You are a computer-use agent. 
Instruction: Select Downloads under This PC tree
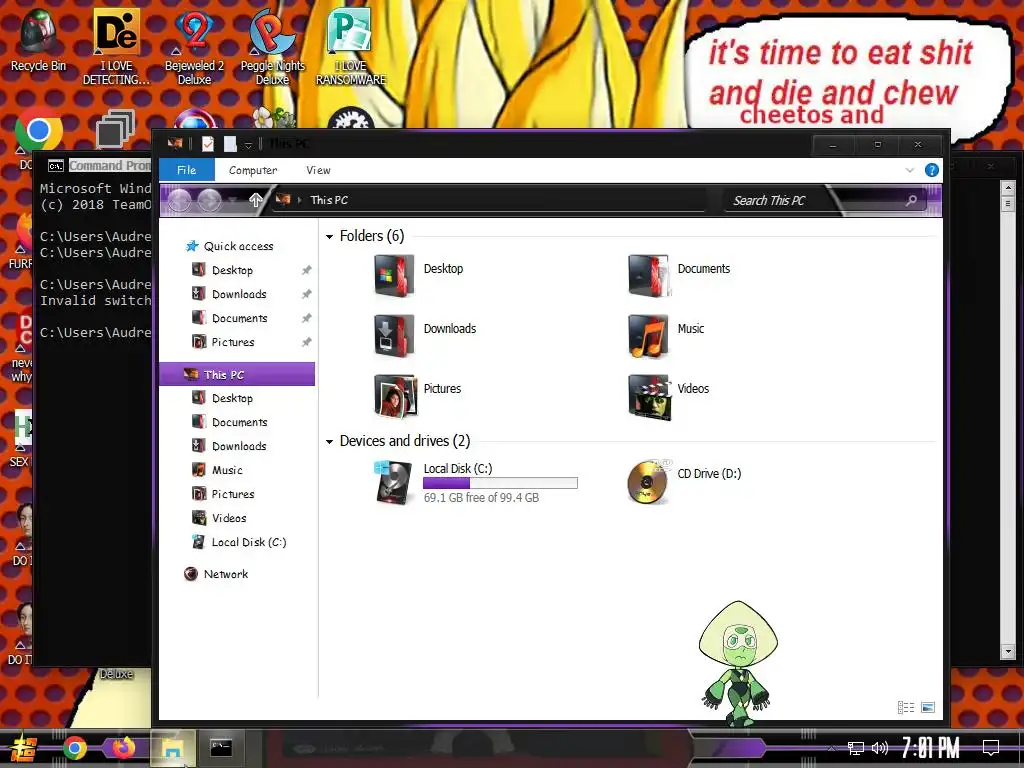239,446
